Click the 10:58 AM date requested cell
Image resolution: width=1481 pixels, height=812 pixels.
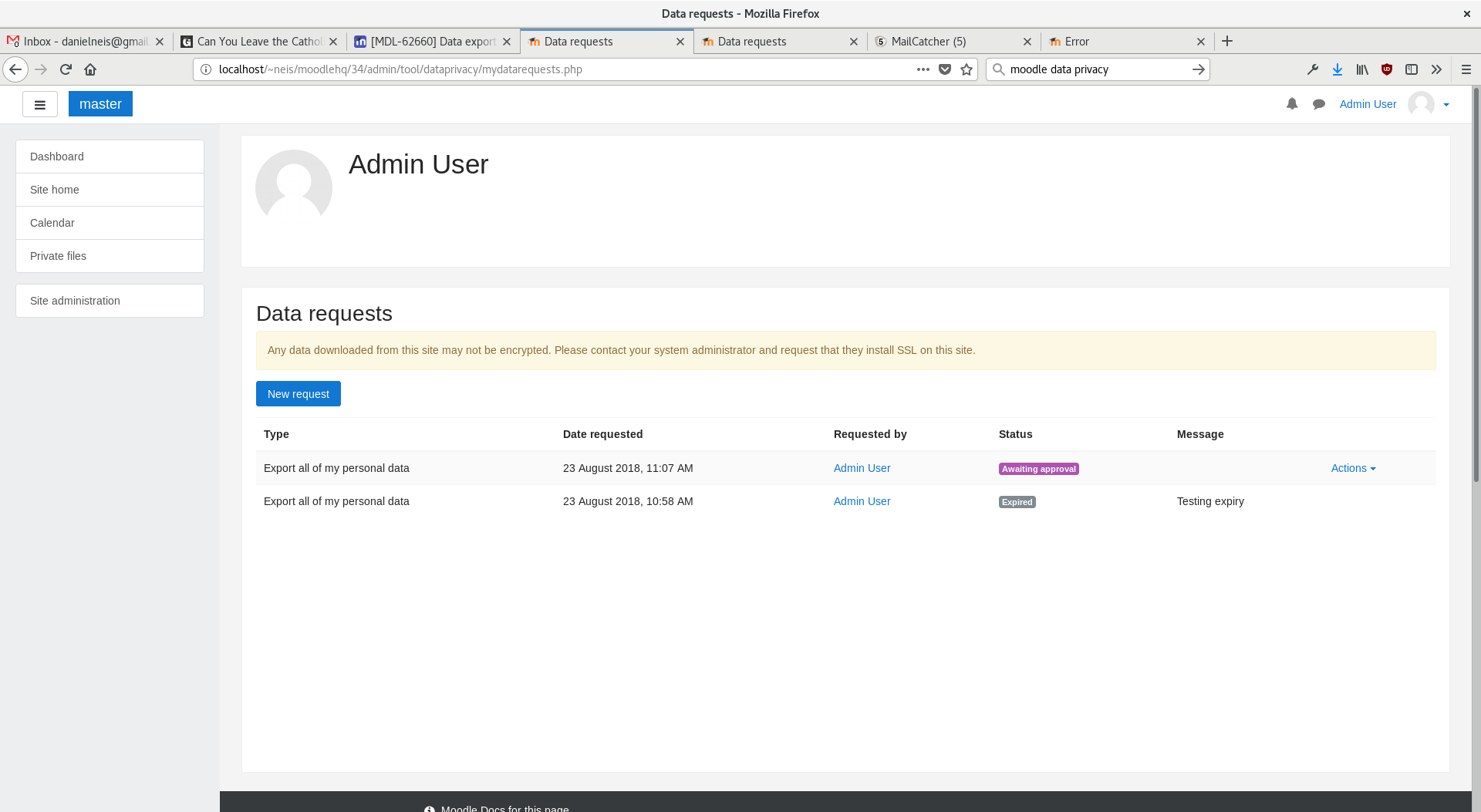pos(628,501)
